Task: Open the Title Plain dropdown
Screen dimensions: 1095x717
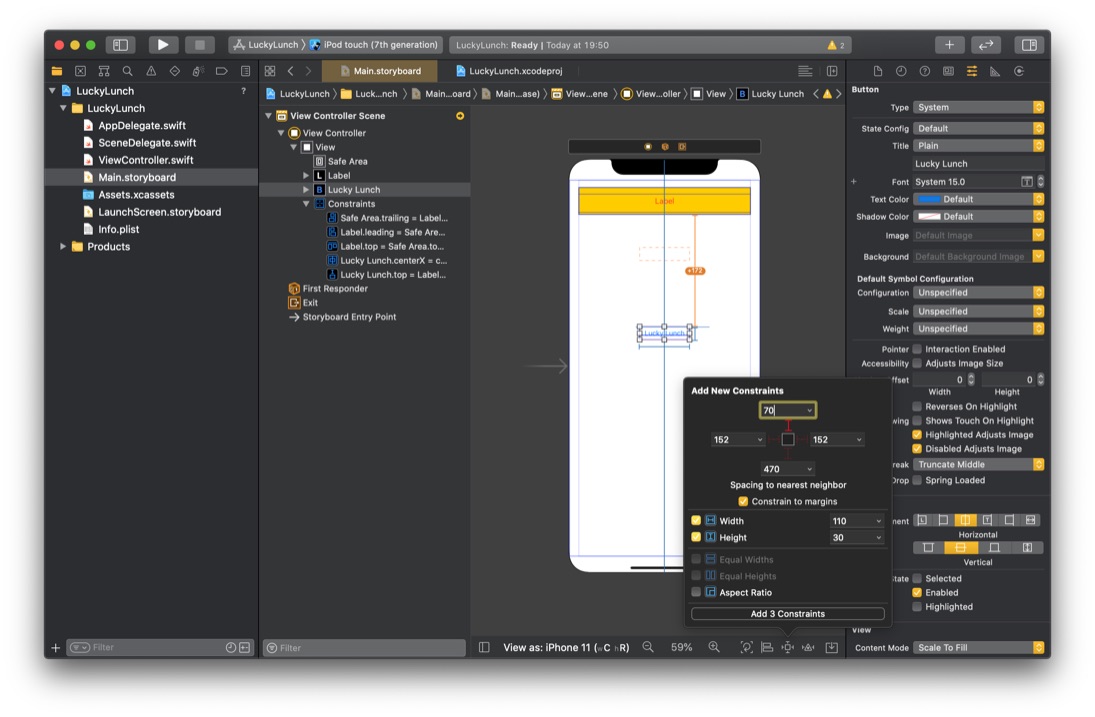Action: 978,146
